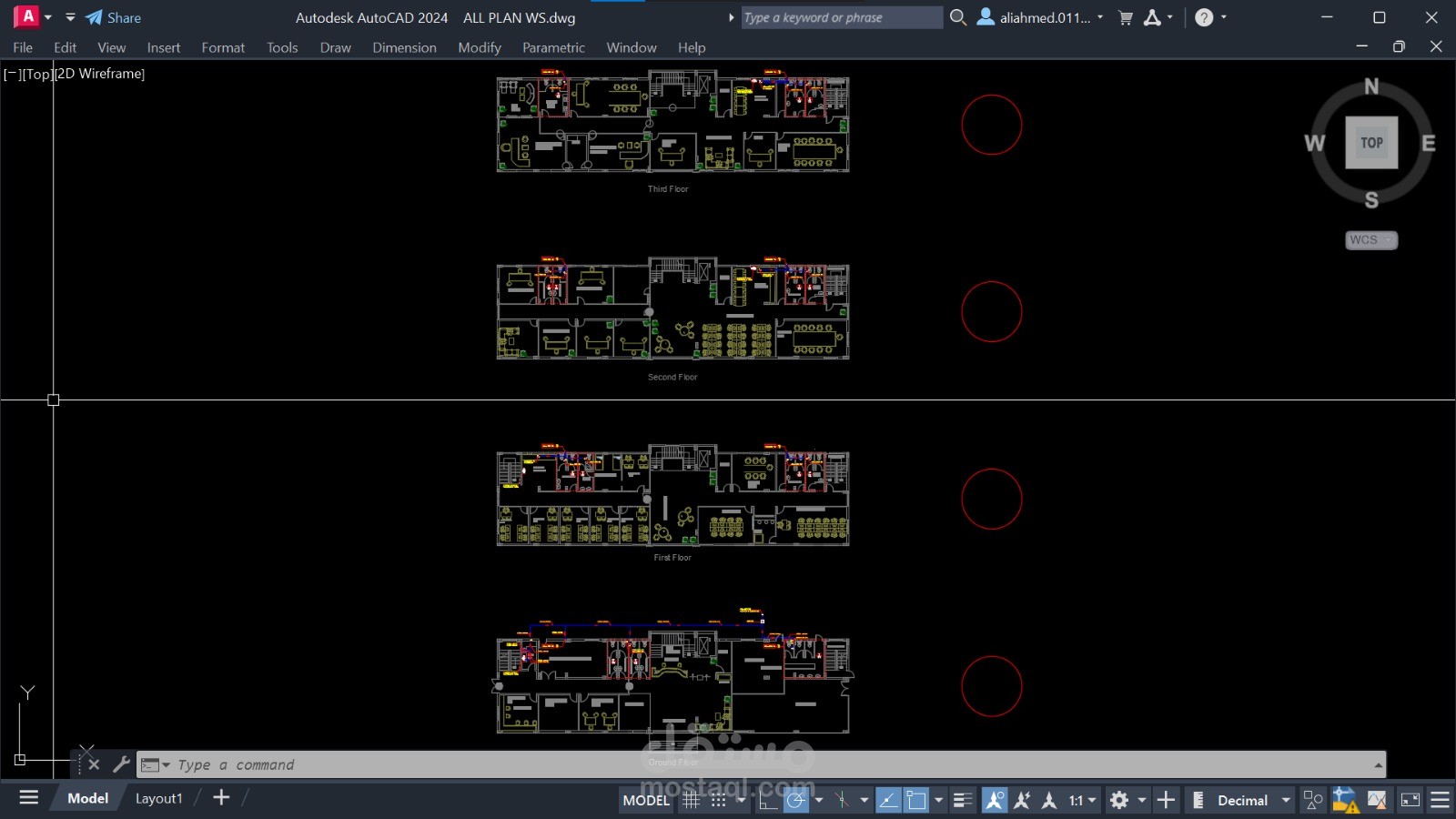The height and width of the screenshot is (819, 1456).
Task: Rotate view using ViewCube N compass letter
Action: [x=1371, y=86]
